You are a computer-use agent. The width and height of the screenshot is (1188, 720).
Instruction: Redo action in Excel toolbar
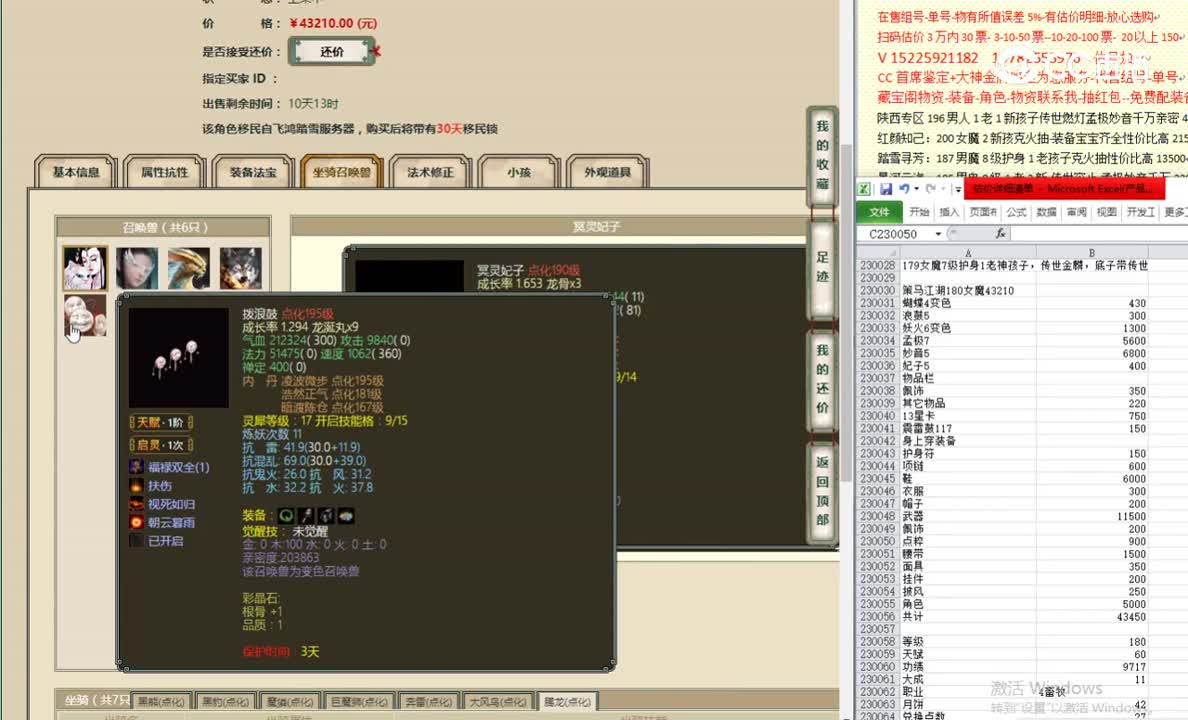coord(930,189)
